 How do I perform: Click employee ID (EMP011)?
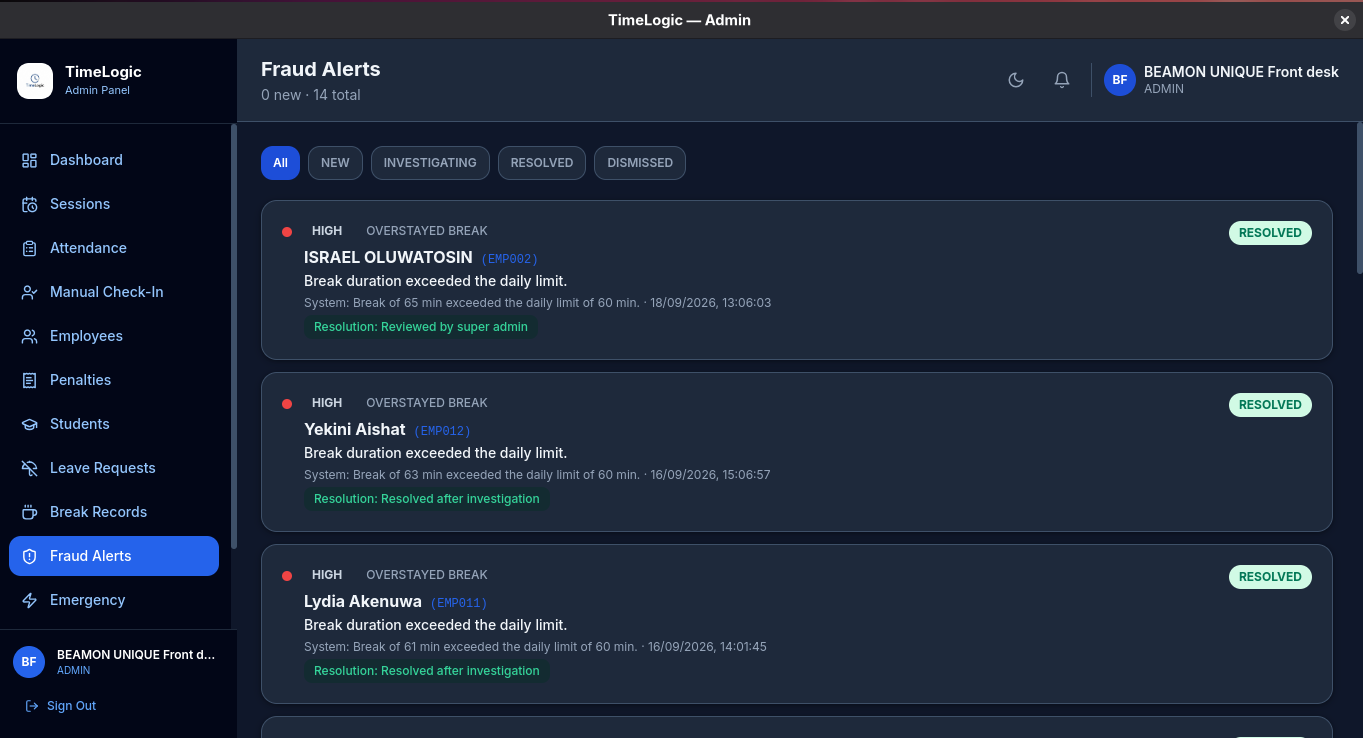point(458,603)
